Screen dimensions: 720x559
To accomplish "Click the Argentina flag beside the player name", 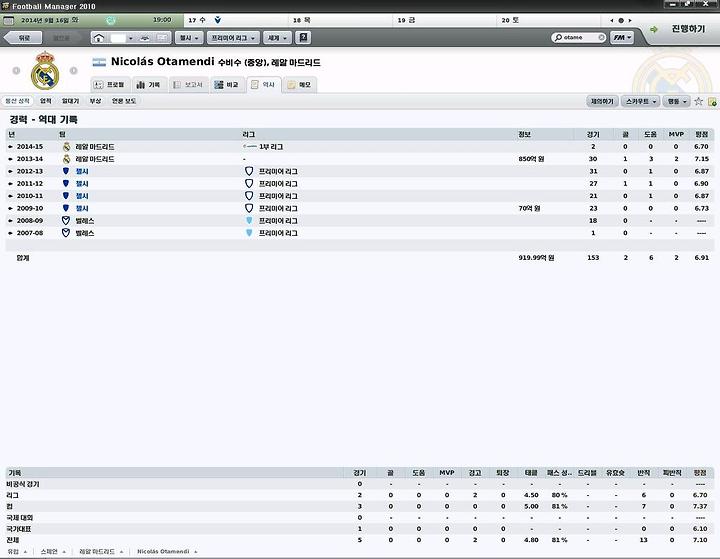I will tap(99, 62).
